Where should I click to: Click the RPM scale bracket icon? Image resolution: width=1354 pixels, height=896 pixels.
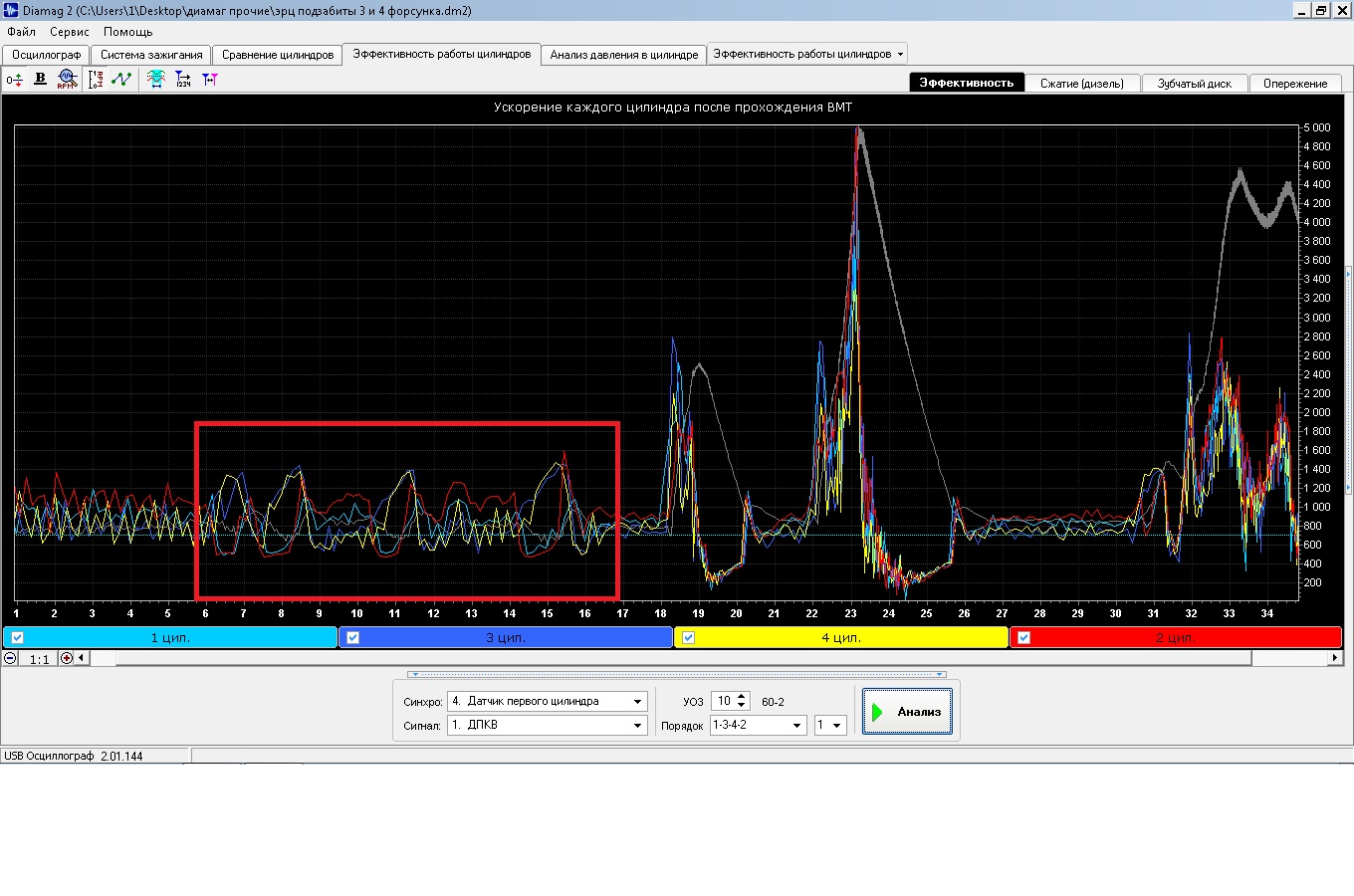pyautogui.click(x=96, y=79)
